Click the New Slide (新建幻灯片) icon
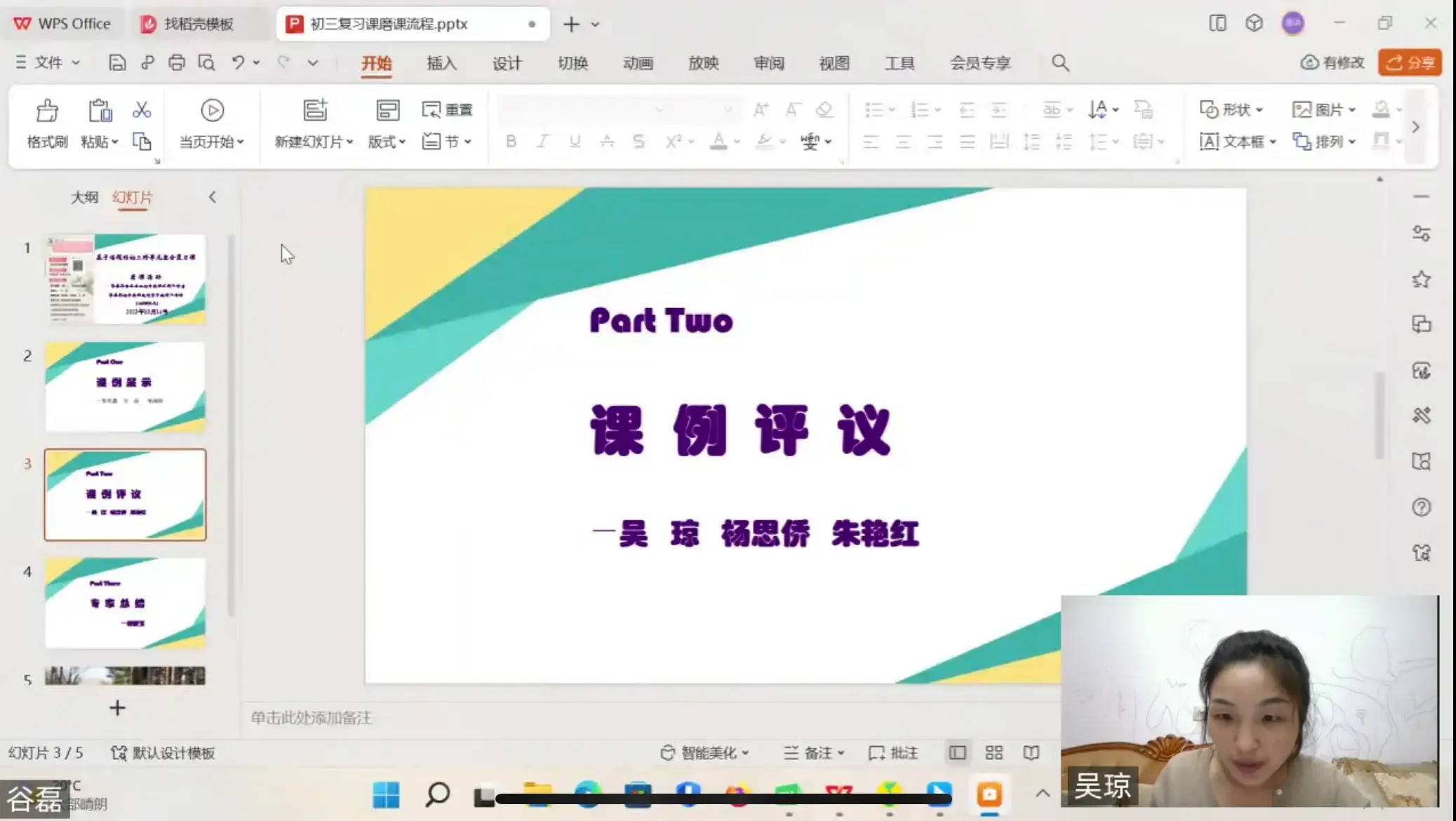This screenshot has height=821, width=1456. [315, 111]
